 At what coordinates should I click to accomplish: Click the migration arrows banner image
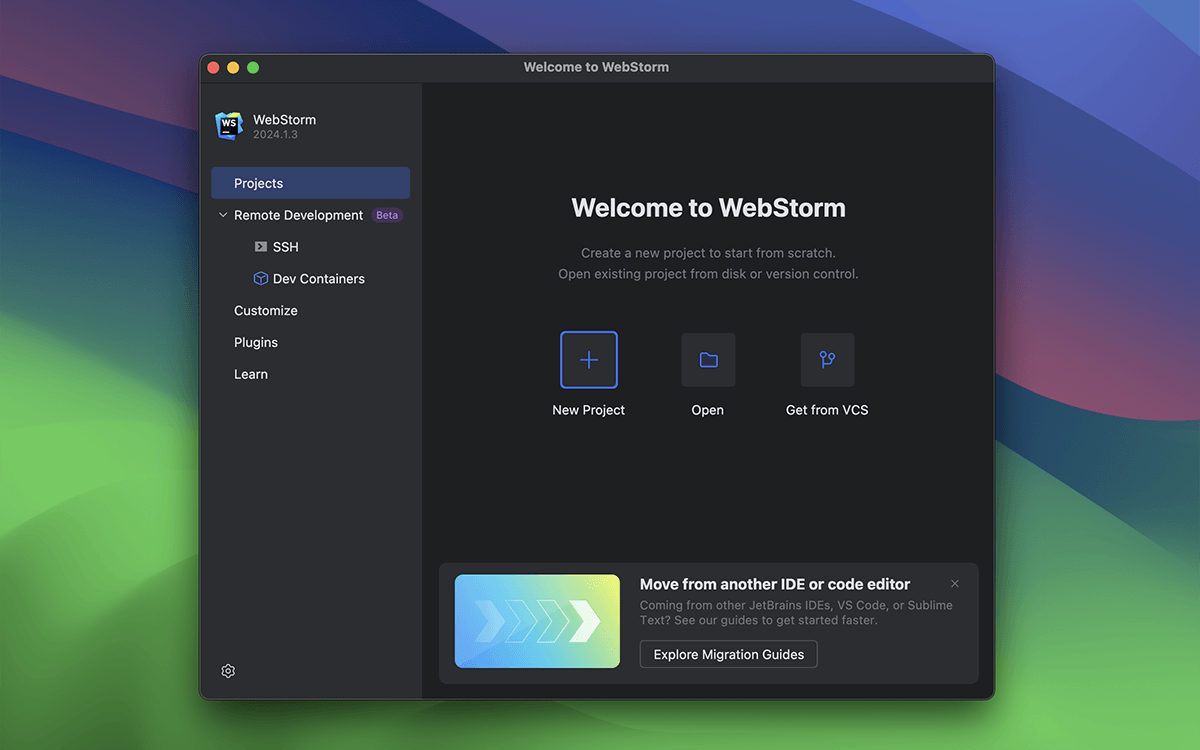tap(537, 621)
